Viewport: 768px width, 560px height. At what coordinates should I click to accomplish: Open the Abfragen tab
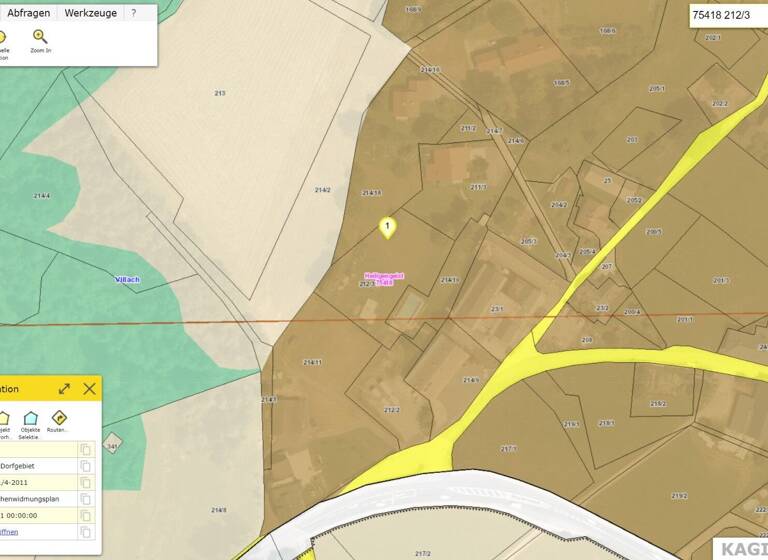pos(28,13)
